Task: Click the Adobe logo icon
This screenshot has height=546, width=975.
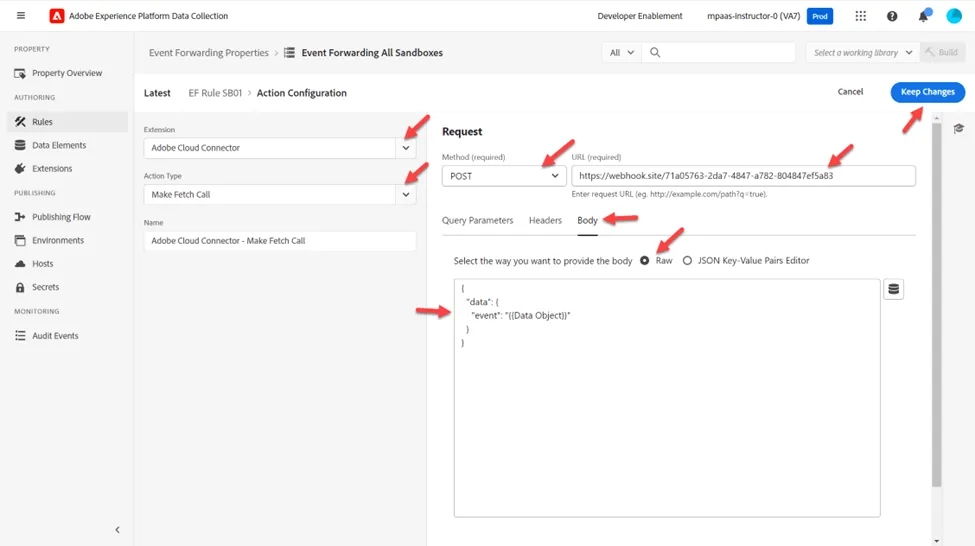Action: [x=57, y=16]
